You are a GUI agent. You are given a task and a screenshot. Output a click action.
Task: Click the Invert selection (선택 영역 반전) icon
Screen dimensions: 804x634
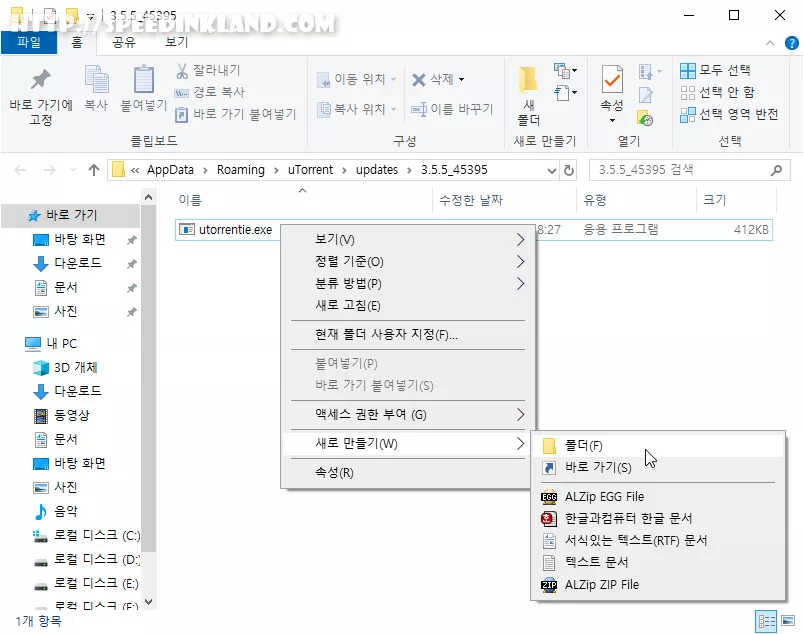[688, 114]
